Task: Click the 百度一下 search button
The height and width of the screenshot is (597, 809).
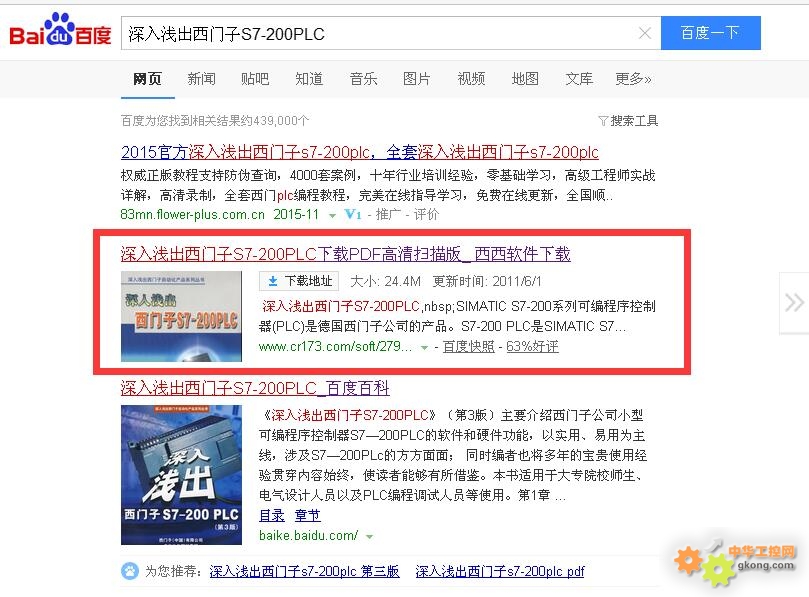Action: (710, 33)
